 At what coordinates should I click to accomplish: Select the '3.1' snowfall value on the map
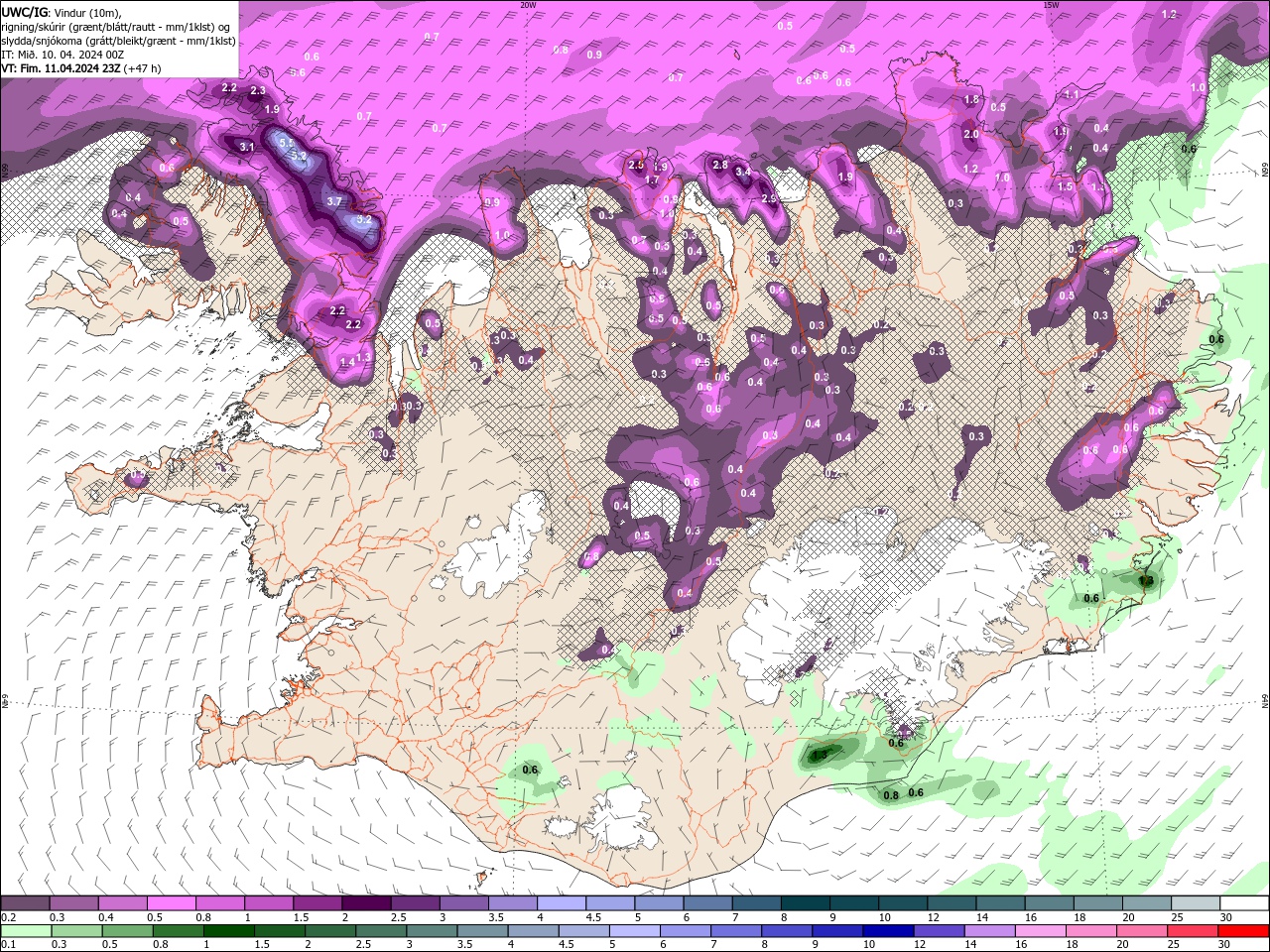pos(247,147)
